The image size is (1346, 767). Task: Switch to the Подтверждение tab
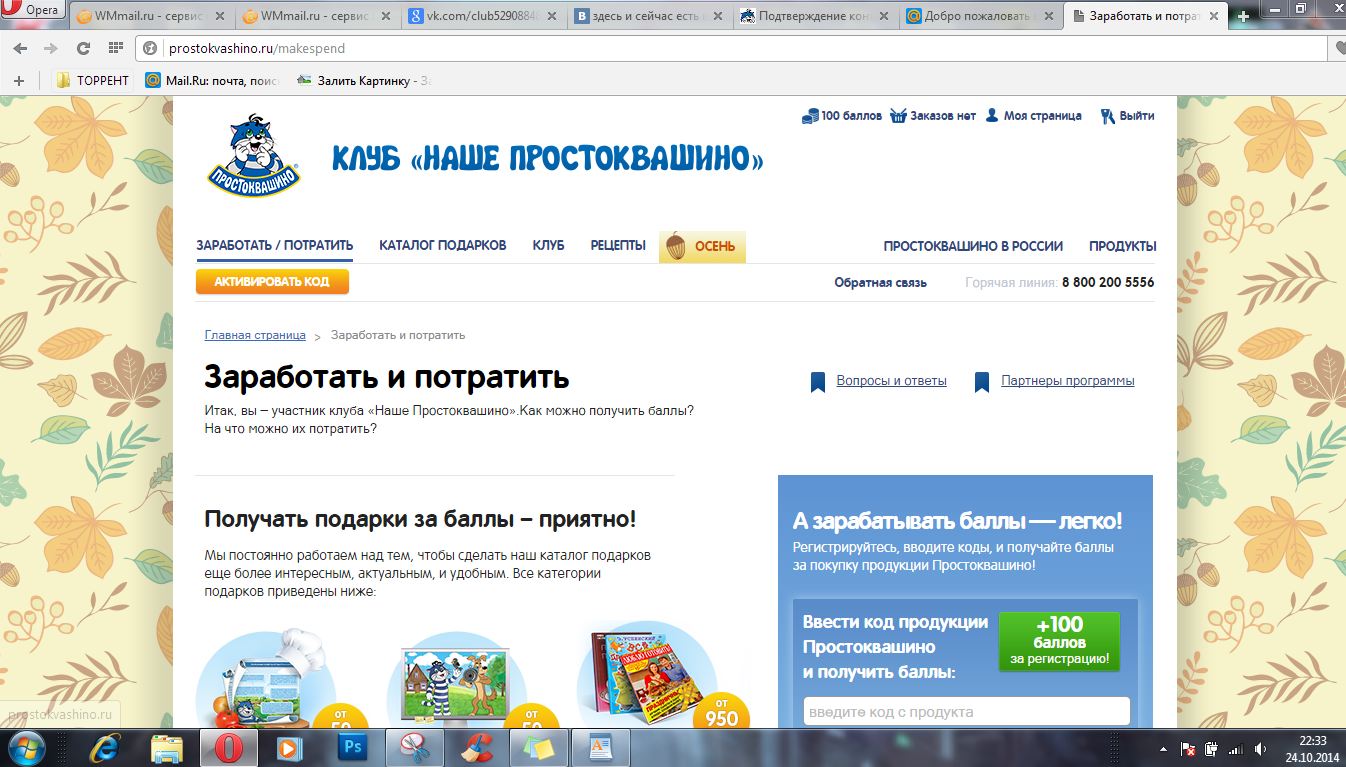pyautogui.click(x=815, y=16)
